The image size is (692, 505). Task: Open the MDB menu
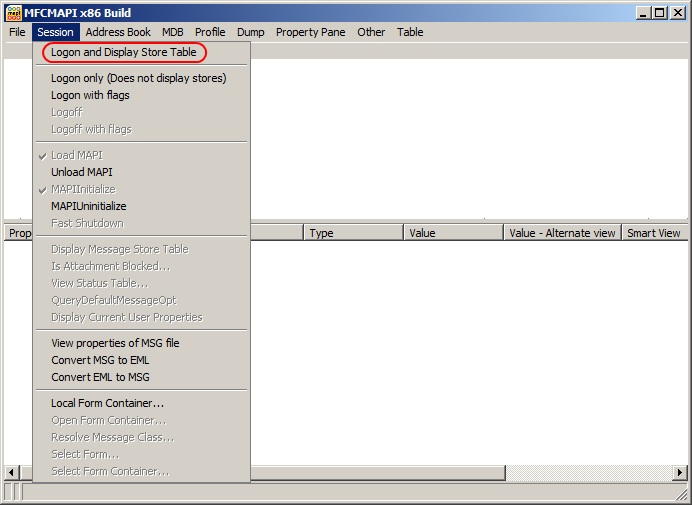coord(173,32)
